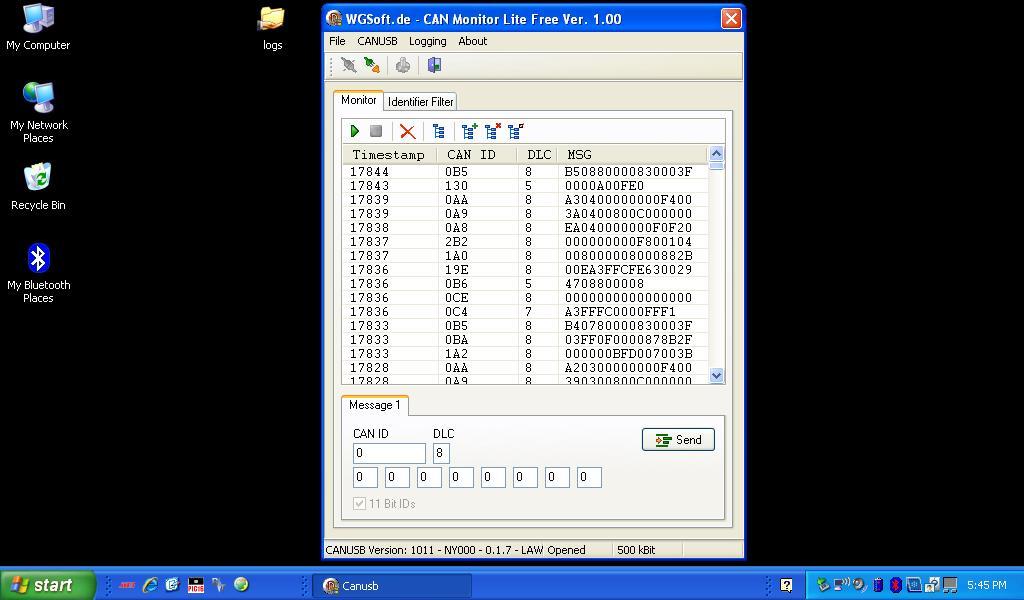Select message row with CAN ID 0C4
The image size is (1024, 600).
click(x=525, y=312)
